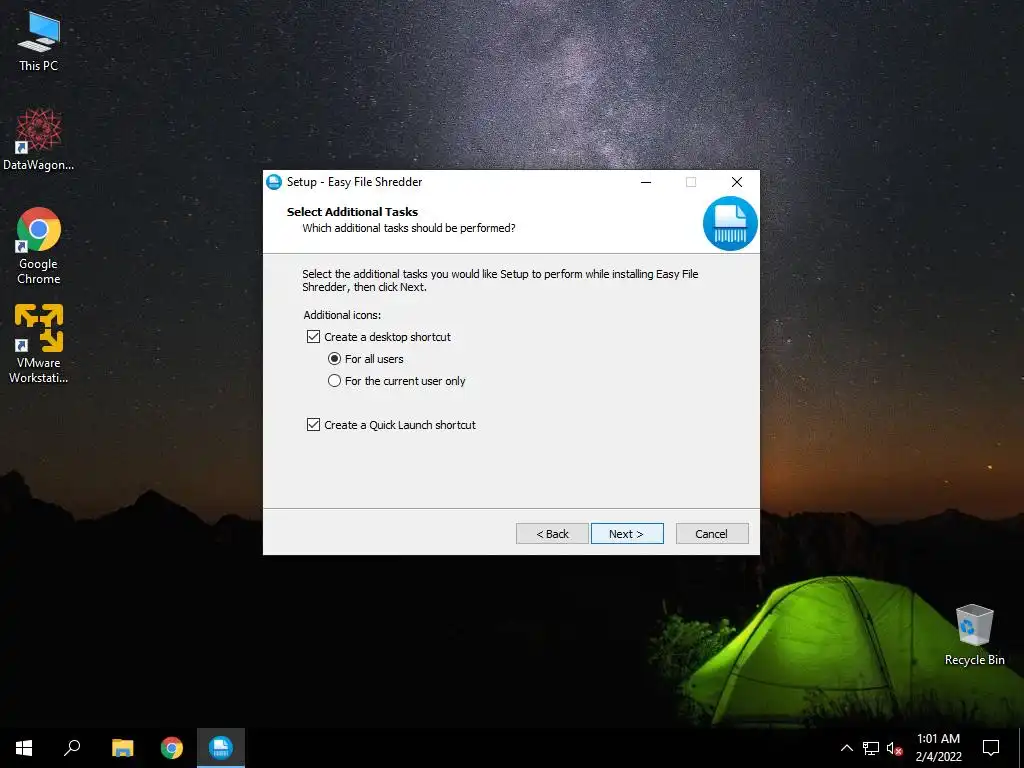Open This PC desktop icon
Screen dimensions: 1024x768
point(39,41)
